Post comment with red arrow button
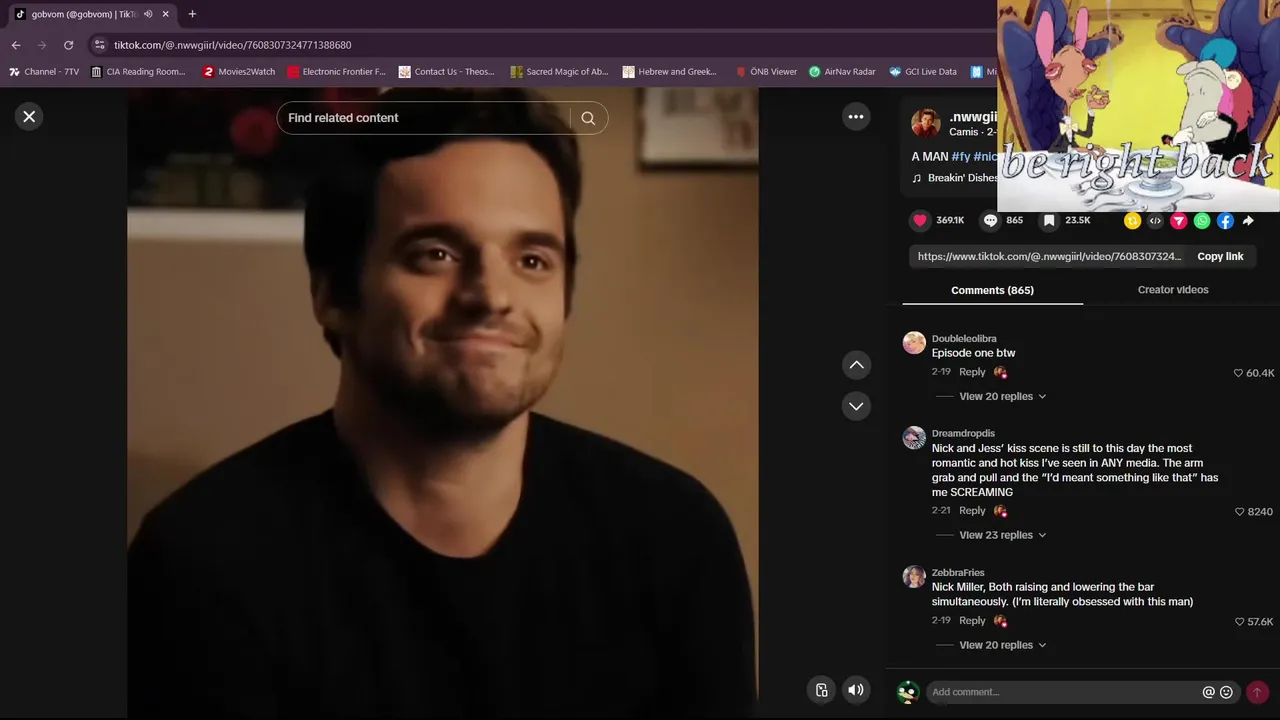 pyautogui.click(x=1257, y=692)
